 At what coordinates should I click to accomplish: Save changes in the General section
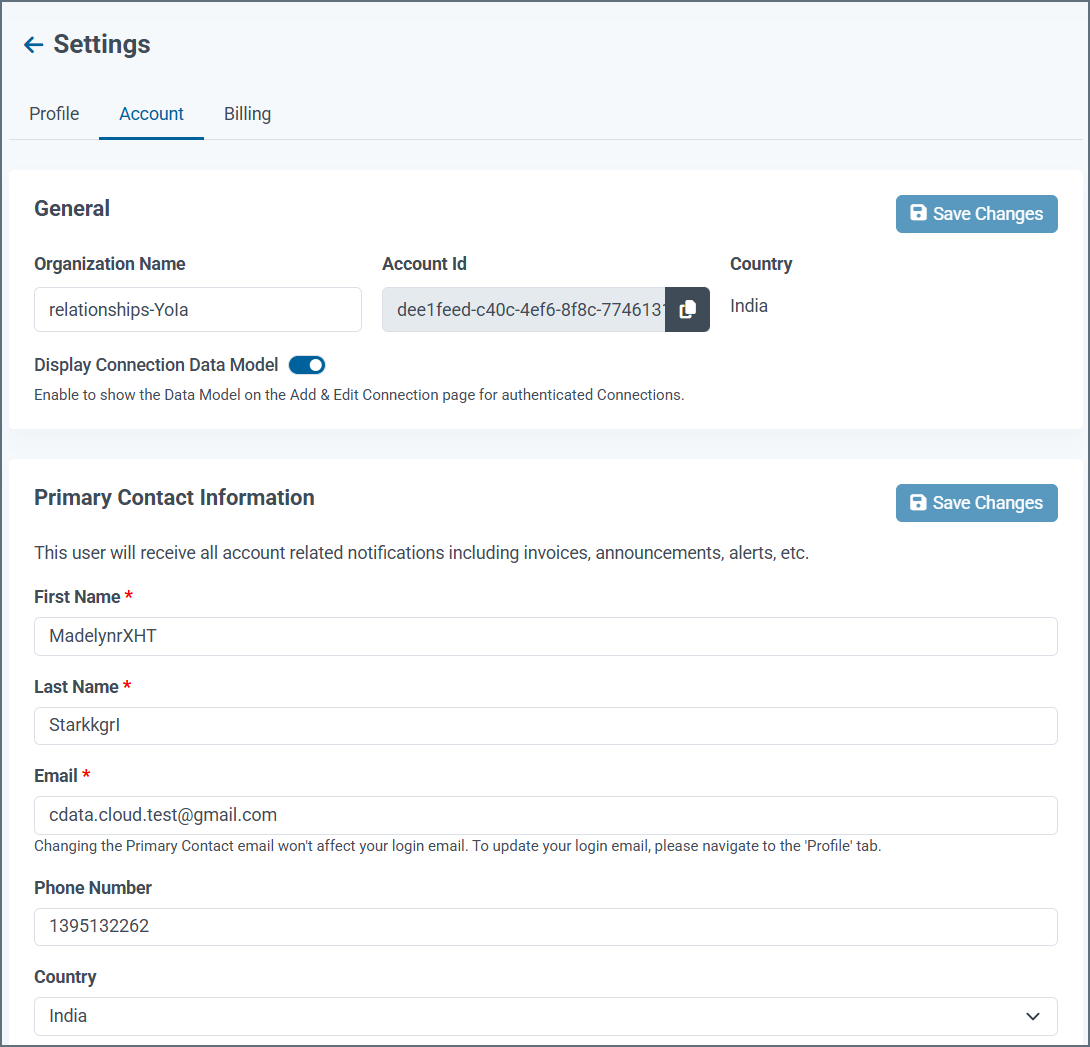[x=976, y=213]
